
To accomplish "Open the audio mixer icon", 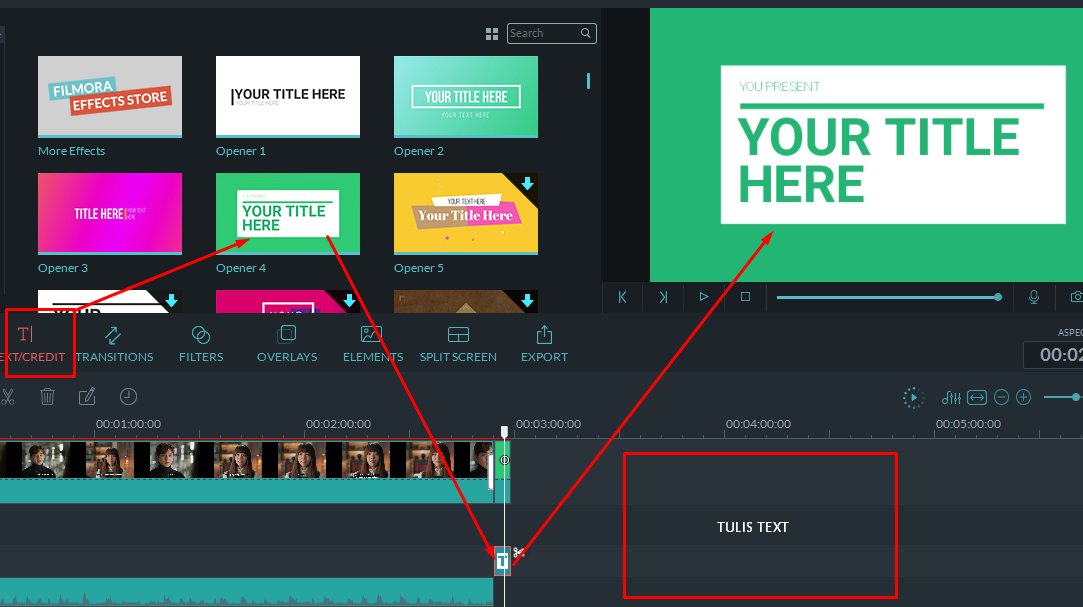I will pos(950,397).
